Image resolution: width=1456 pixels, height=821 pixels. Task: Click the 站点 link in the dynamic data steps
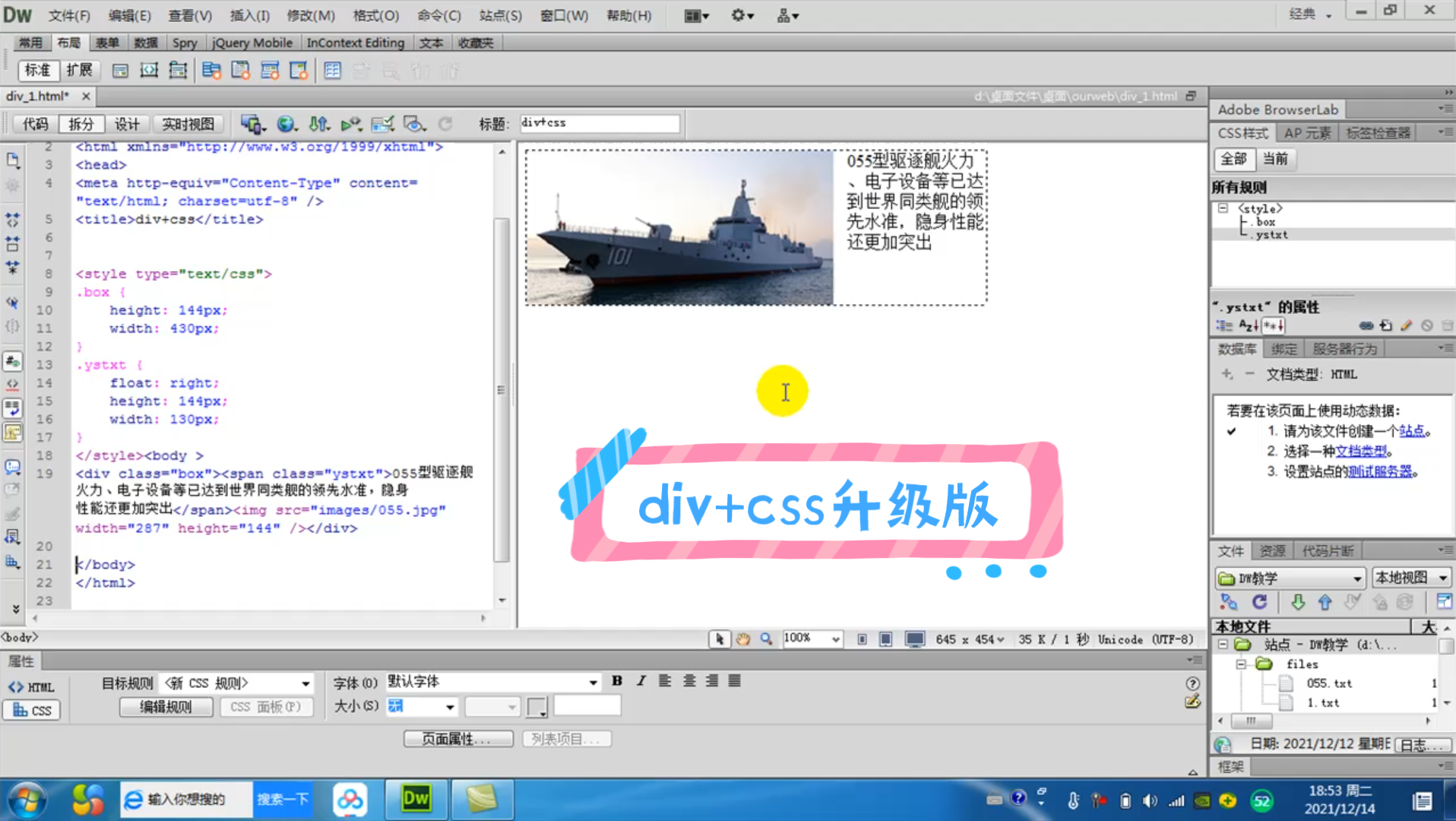1412,430
